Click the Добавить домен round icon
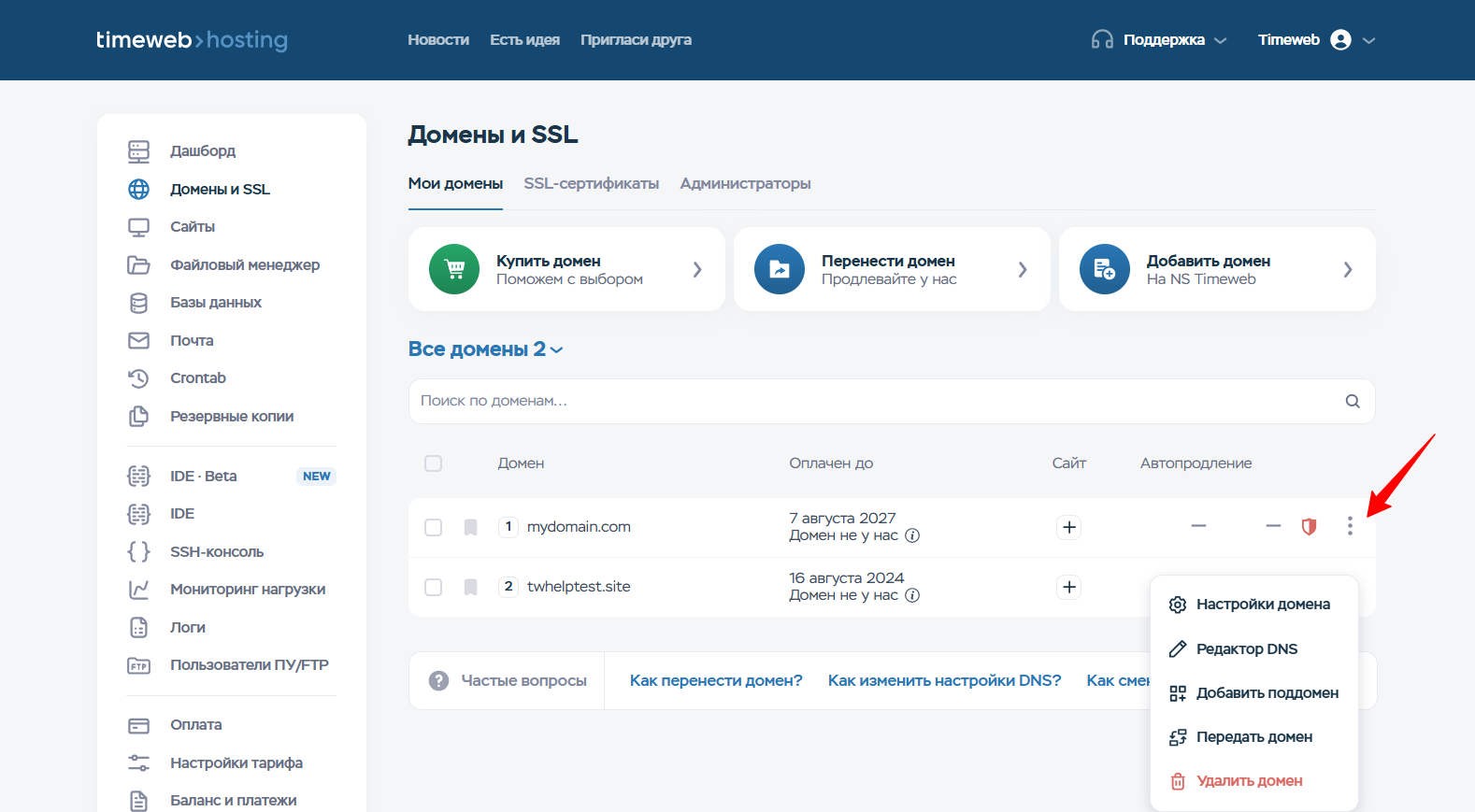The width and height of the screenshot is (1475, 812). (x=1105, y=269)
